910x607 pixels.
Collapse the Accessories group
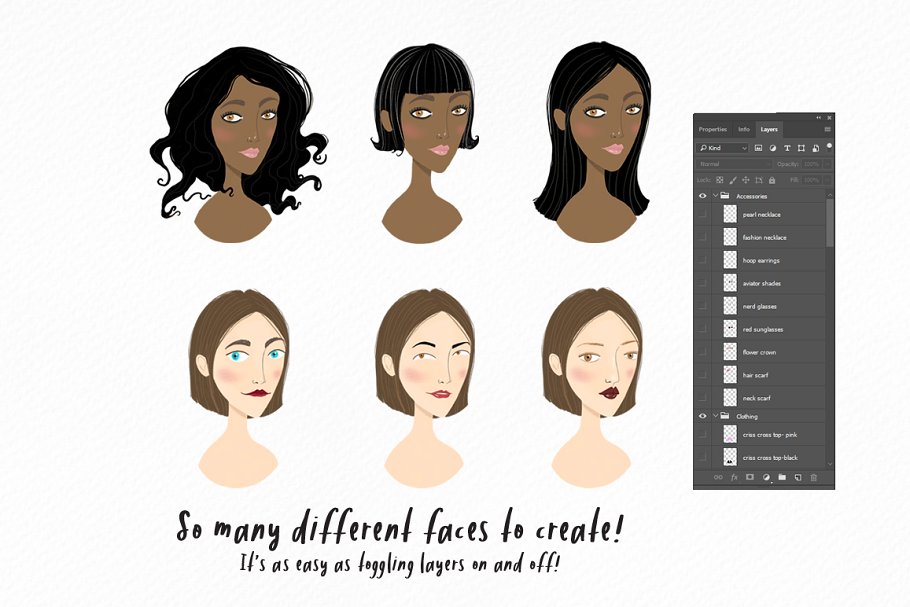click(714, 195)
